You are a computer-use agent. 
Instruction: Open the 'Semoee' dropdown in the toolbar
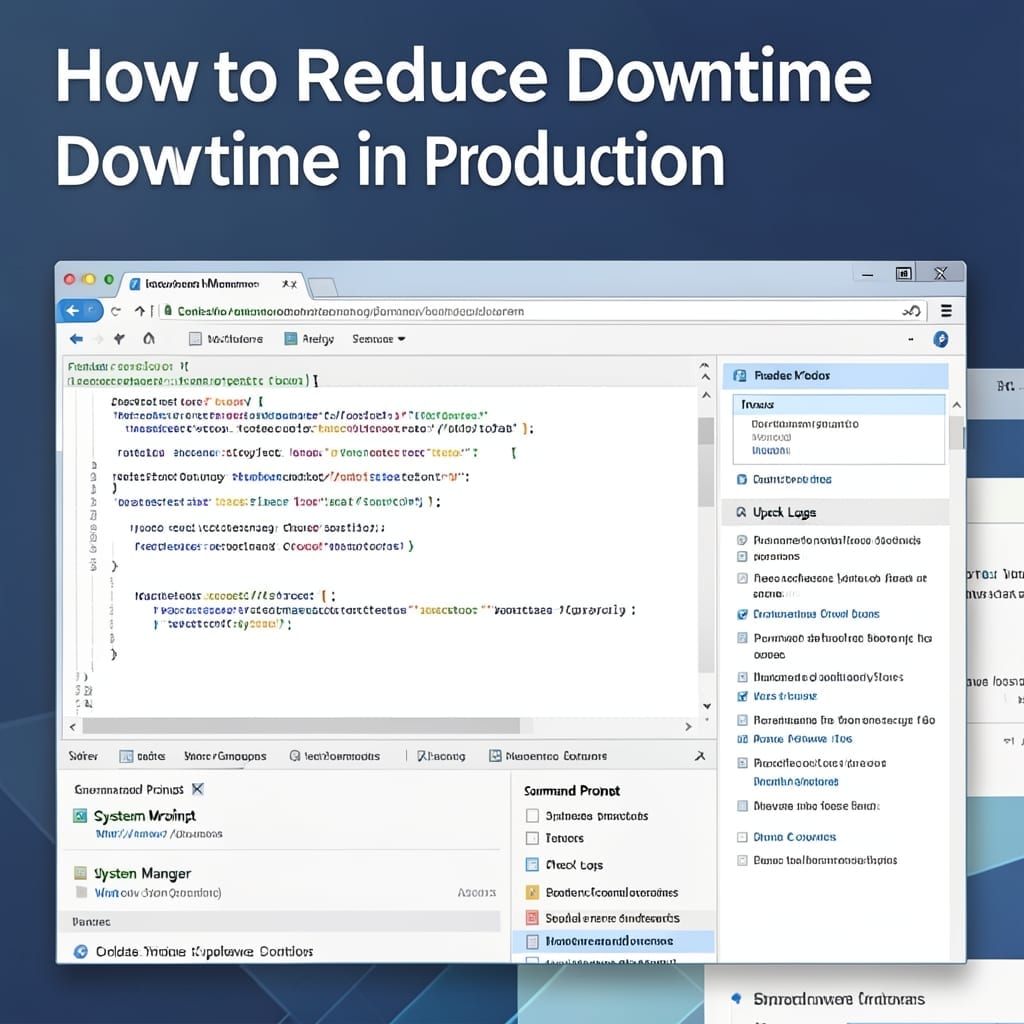point(379,339)
